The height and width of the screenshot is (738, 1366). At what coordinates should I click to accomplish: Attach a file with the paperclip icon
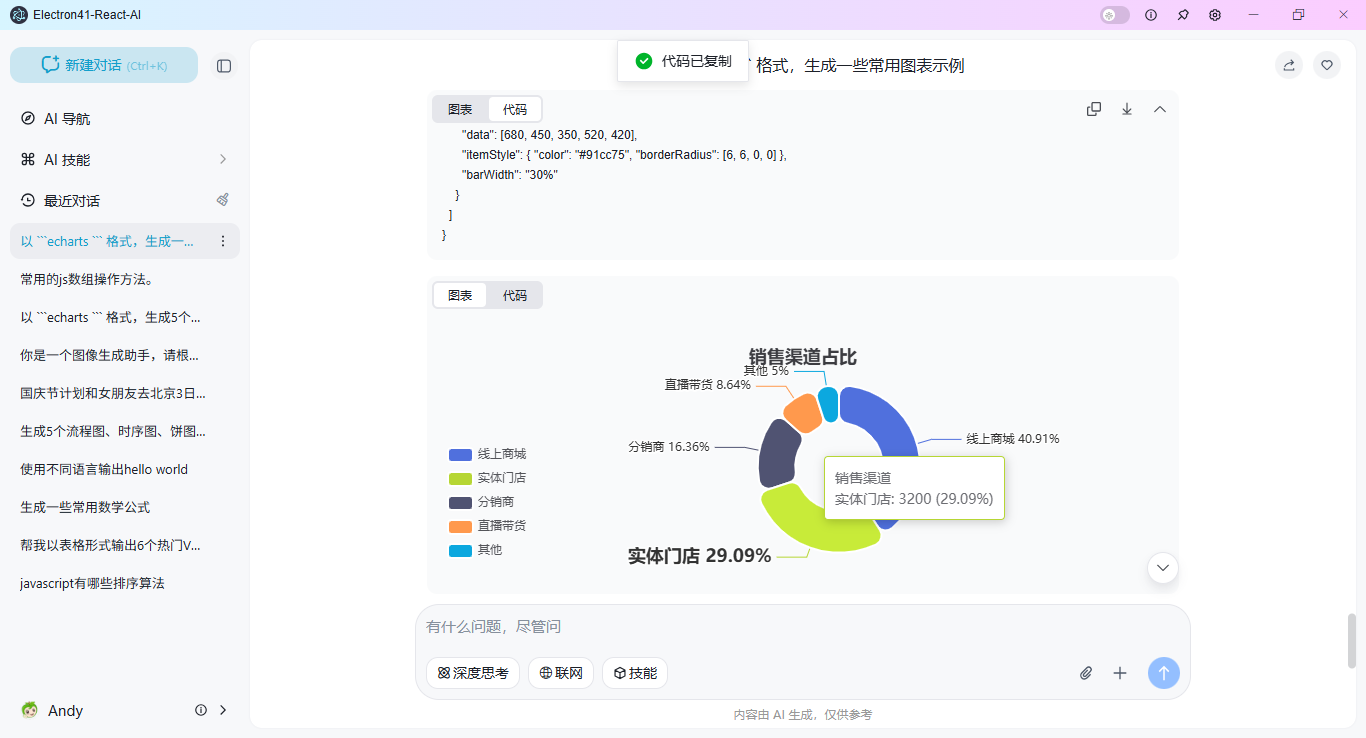[x=1086, y=673]
